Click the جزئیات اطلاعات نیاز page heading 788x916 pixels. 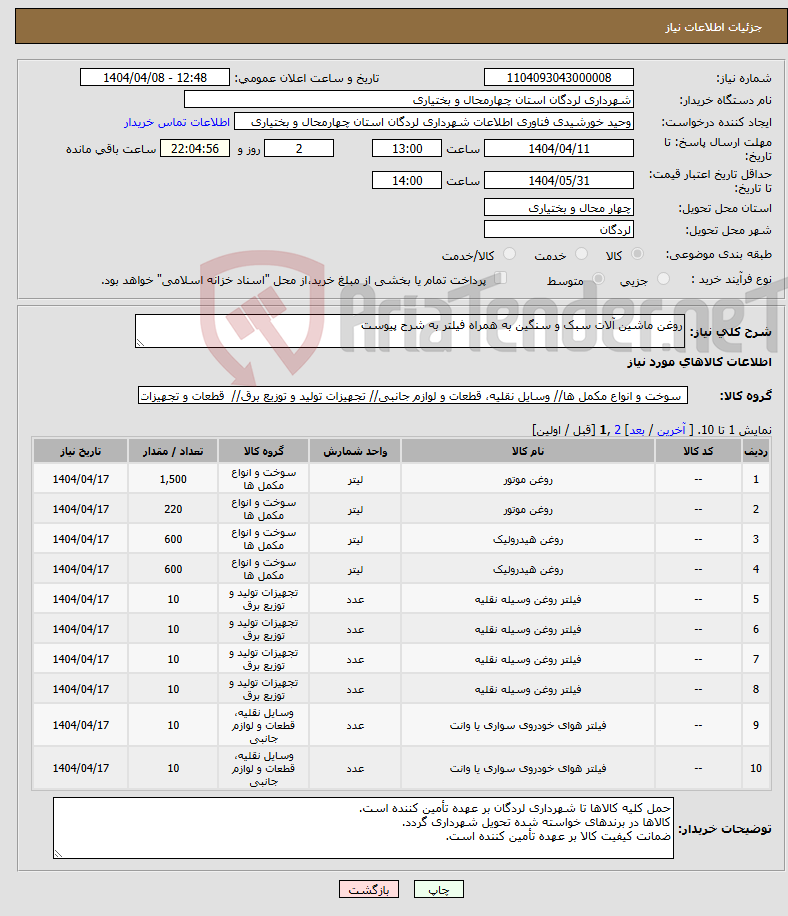(713, 27)
